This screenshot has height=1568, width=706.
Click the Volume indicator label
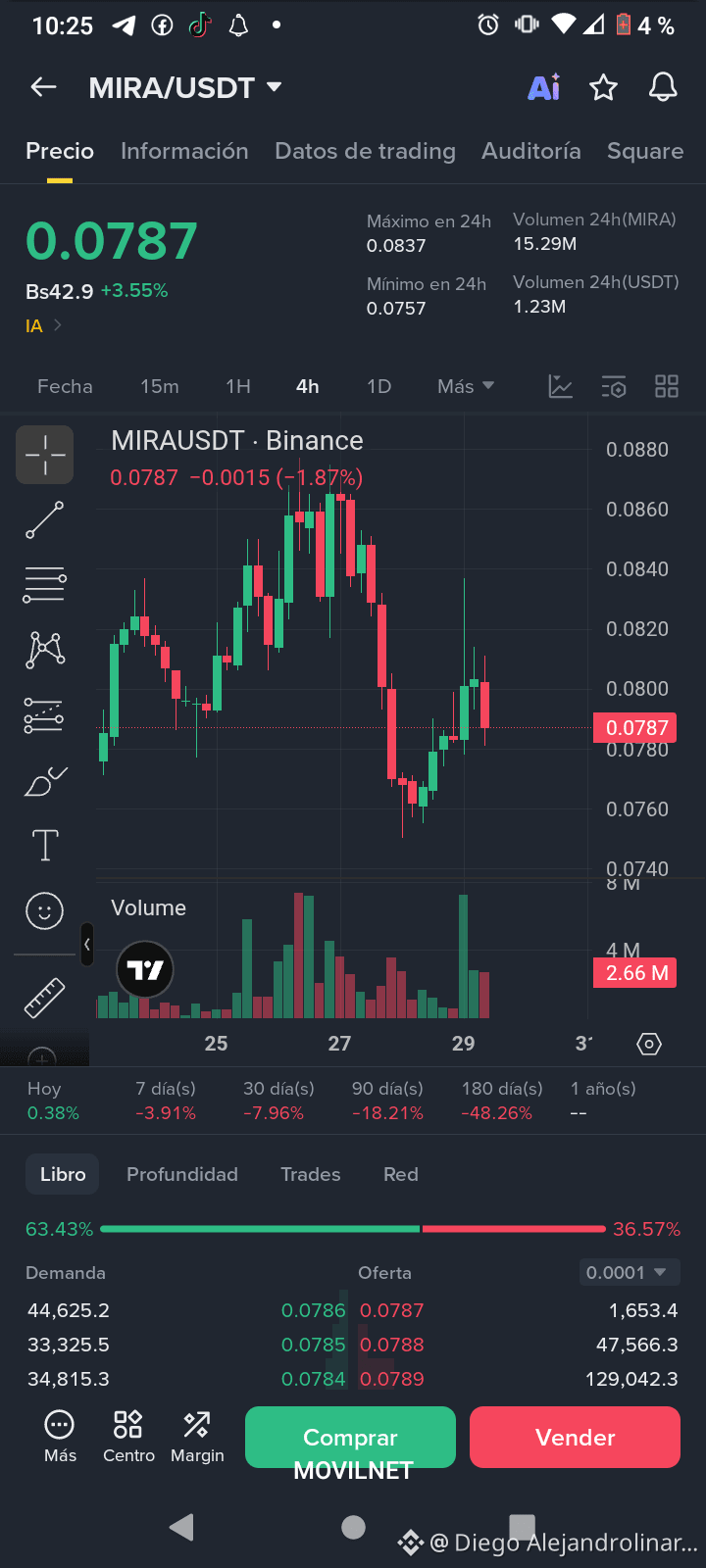click(x=148, y=907)
